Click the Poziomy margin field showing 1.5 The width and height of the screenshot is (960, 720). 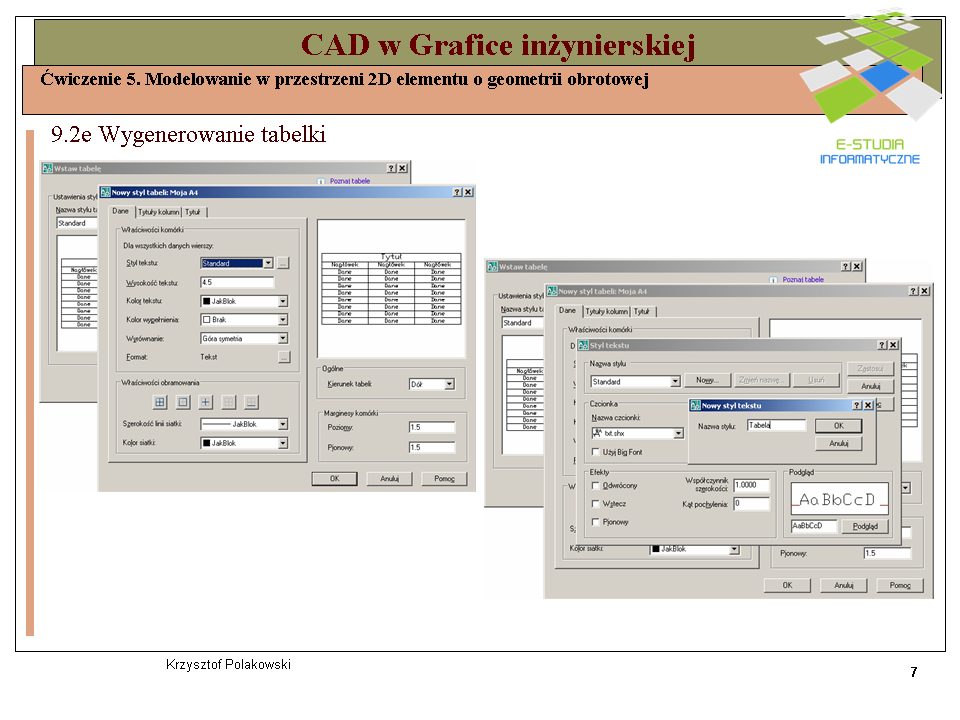tap(432, 427)
